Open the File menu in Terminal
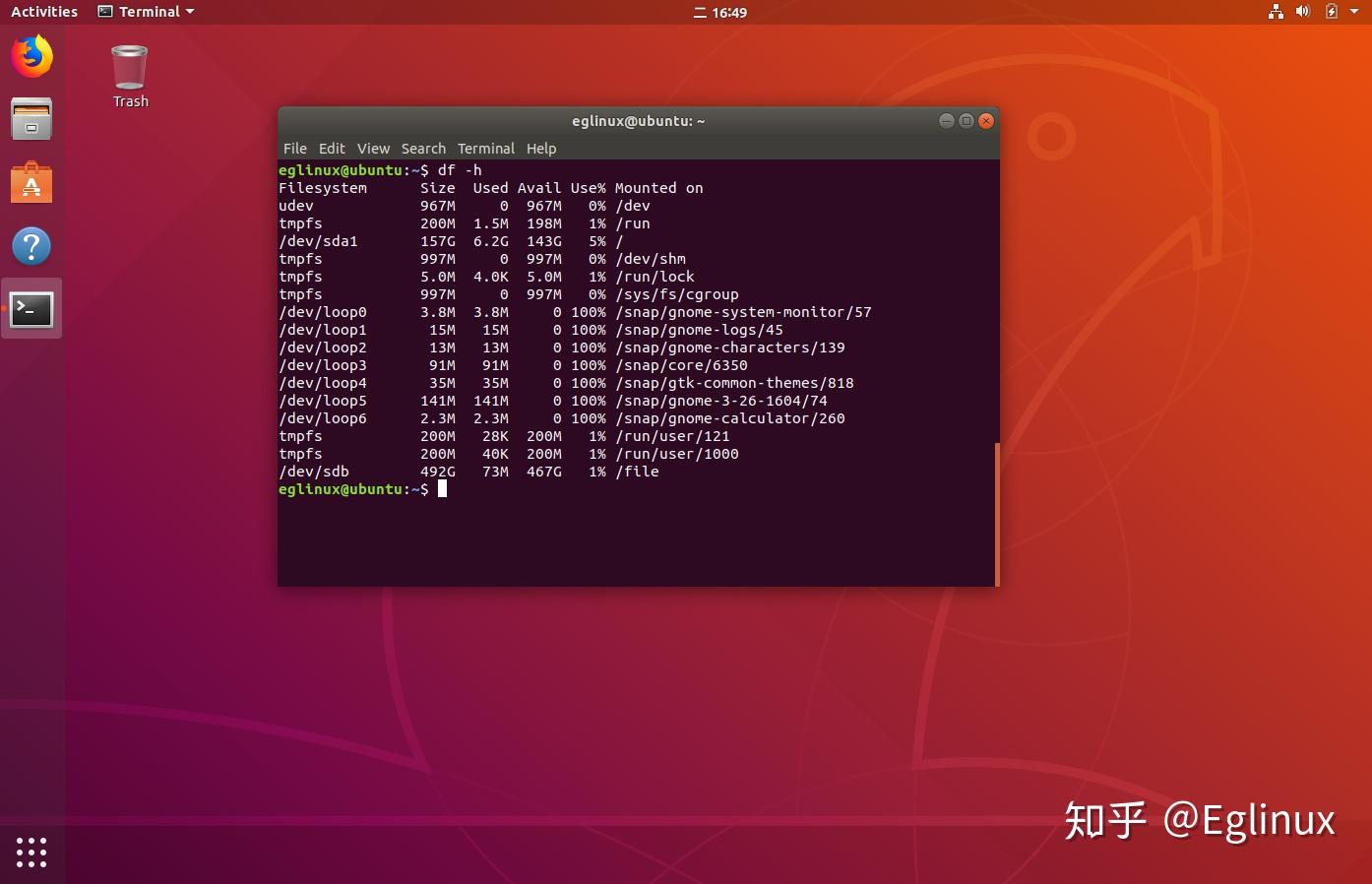 tap(294, 148)
